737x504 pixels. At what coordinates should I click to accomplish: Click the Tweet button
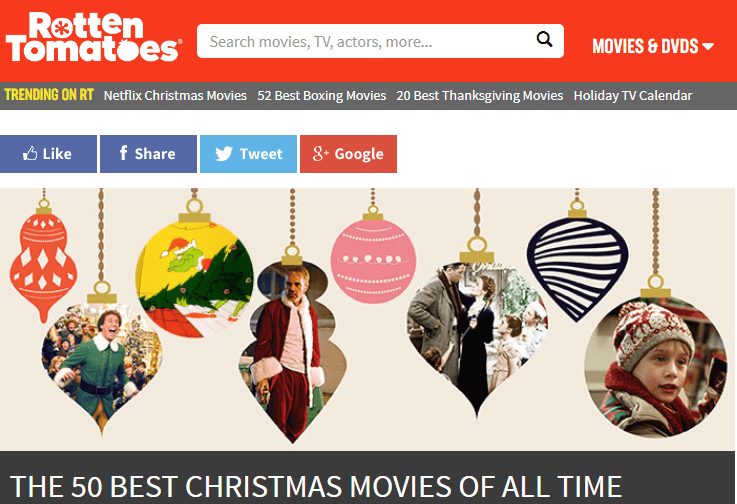pyautogui.click(x=248, y=154)
